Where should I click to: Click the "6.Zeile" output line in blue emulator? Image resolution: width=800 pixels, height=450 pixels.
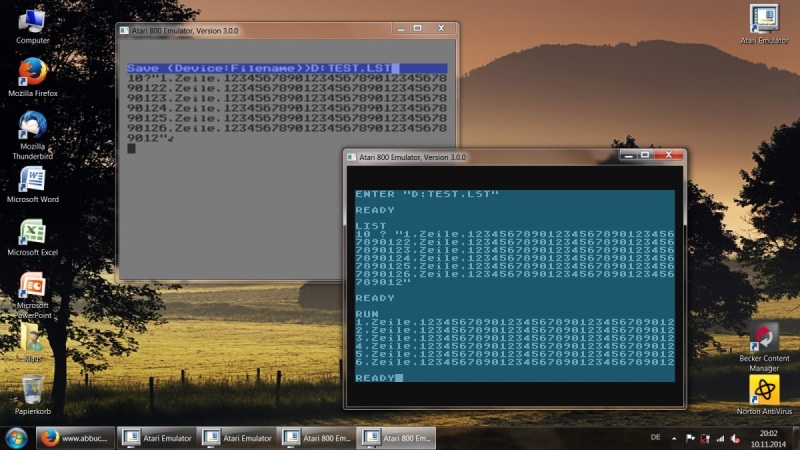(x=515, y=362)
